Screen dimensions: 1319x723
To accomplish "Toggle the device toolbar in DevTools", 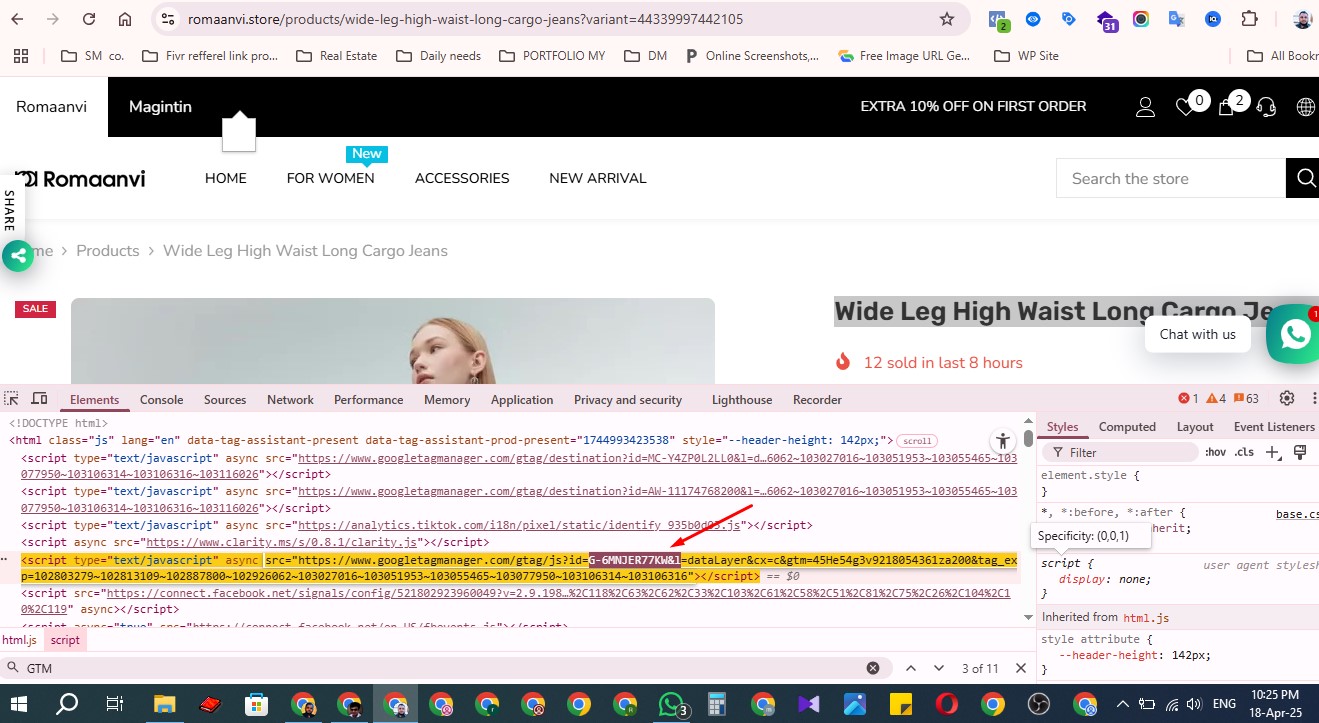I will [x=39, y=399].
